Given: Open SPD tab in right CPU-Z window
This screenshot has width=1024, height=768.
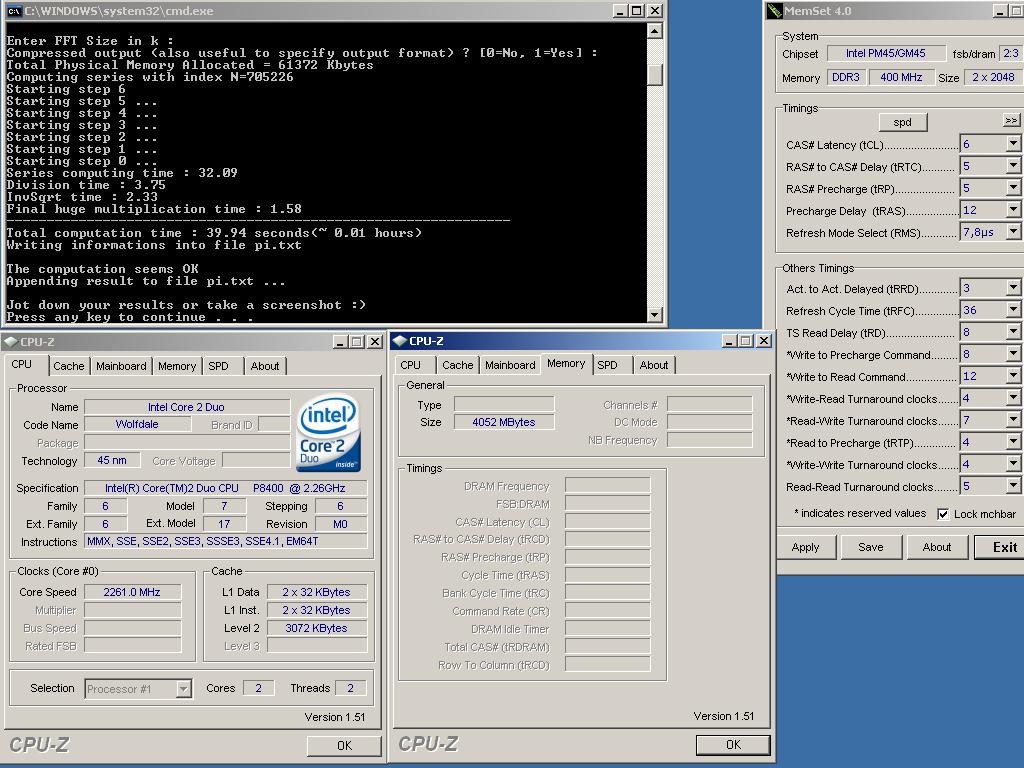Looking at the screenshot, I should (x=612, y=365).
